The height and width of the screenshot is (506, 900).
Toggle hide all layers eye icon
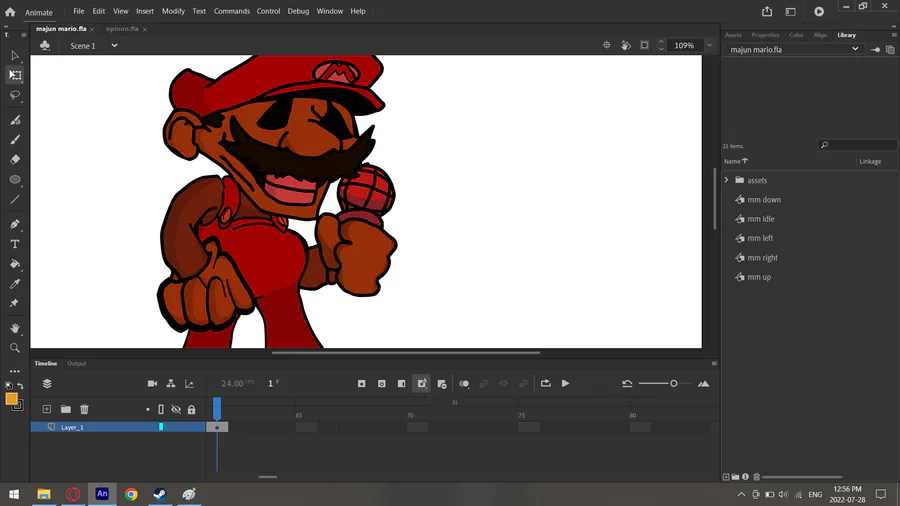[x=176, y=409]
